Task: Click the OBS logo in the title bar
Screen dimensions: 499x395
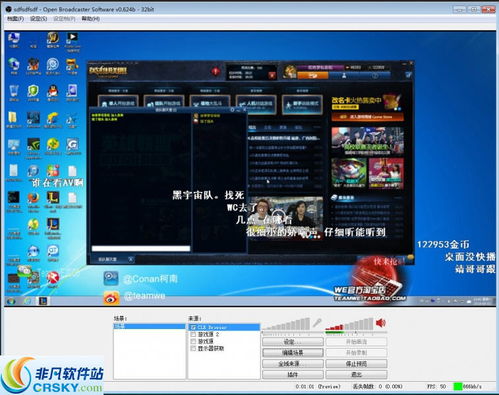Action: tap(9, 9)
